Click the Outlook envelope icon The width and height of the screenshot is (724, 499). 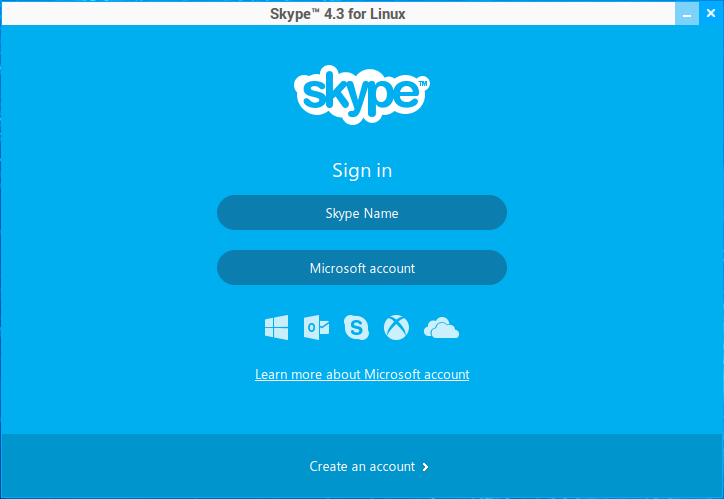(316, 328)
